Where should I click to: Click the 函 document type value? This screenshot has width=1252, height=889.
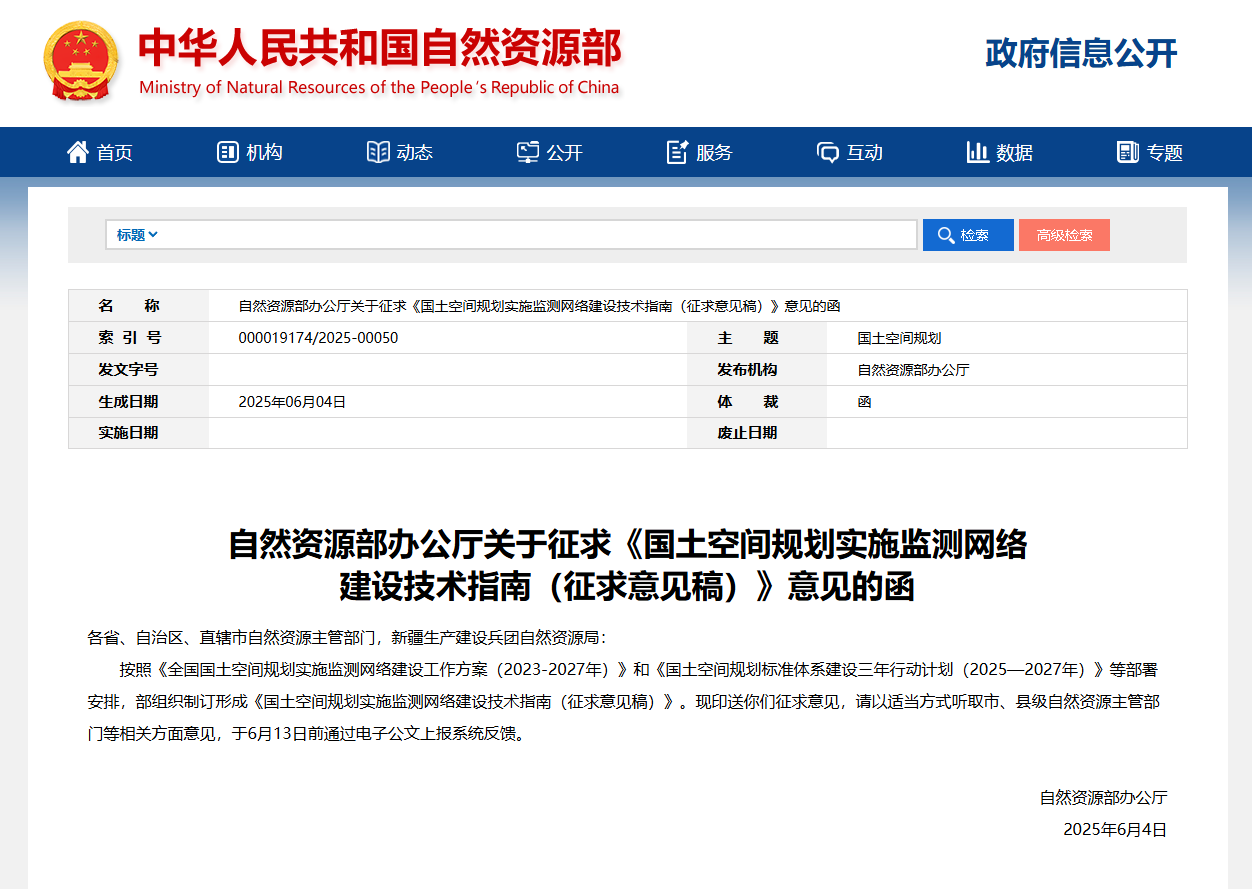point(864,402)
